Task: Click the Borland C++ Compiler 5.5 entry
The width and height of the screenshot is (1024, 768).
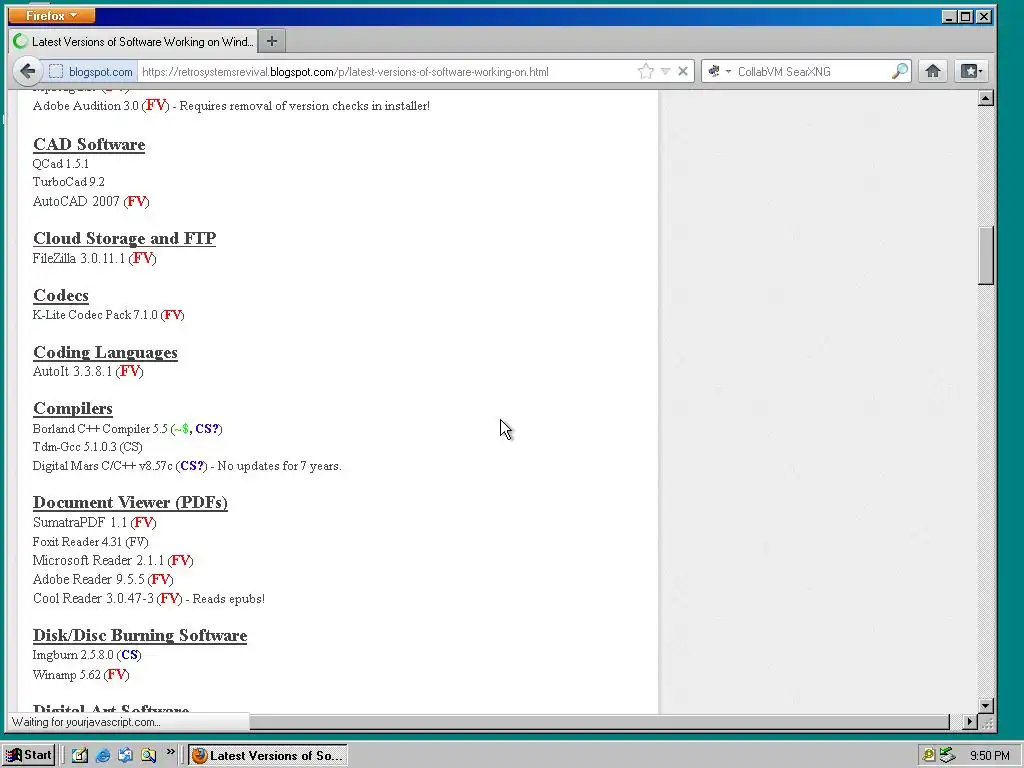Action: click(x=127, y=429)
